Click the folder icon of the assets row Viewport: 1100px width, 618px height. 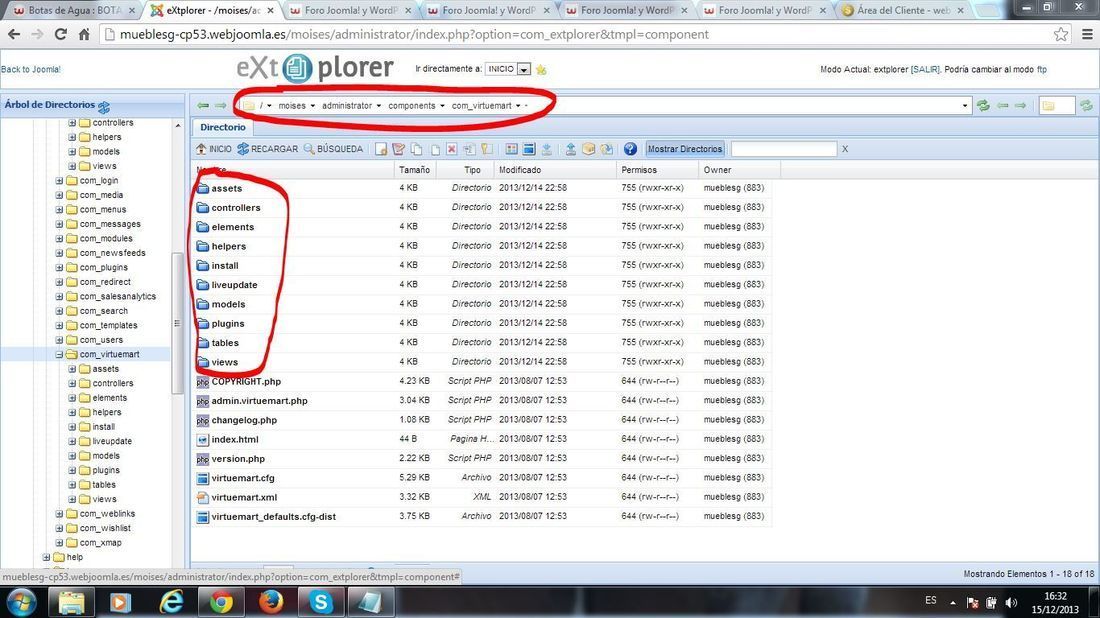[203, 188]
